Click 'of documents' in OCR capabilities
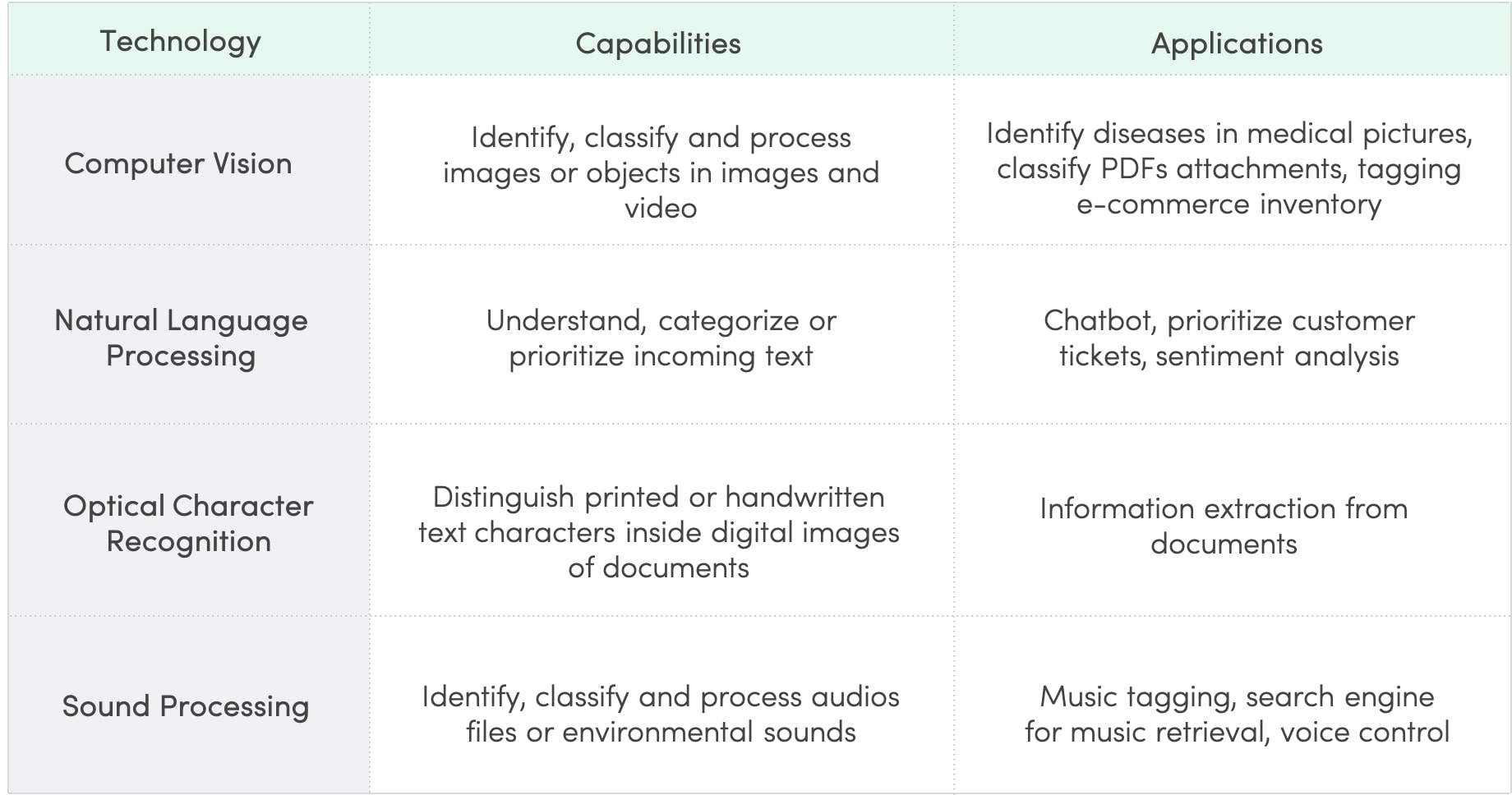Image resolution: width=1512 pixels, height=795 pixels. 659,568
